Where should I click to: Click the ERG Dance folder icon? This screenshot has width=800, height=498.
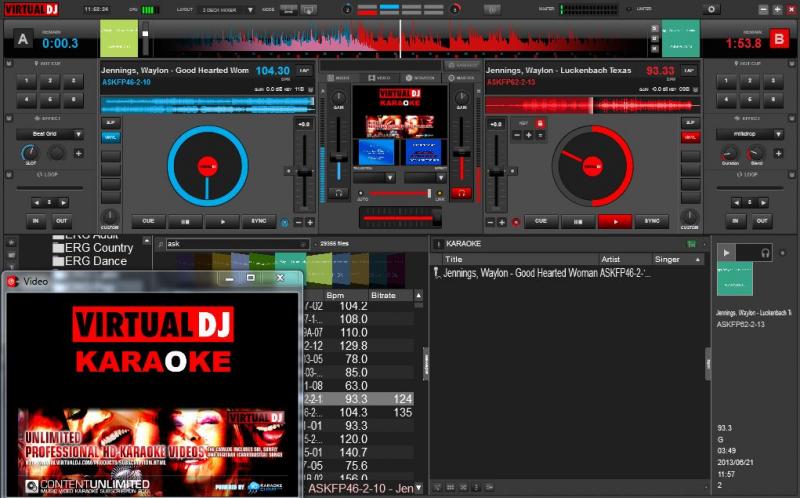pyautogui.click(x=58, y=261)
